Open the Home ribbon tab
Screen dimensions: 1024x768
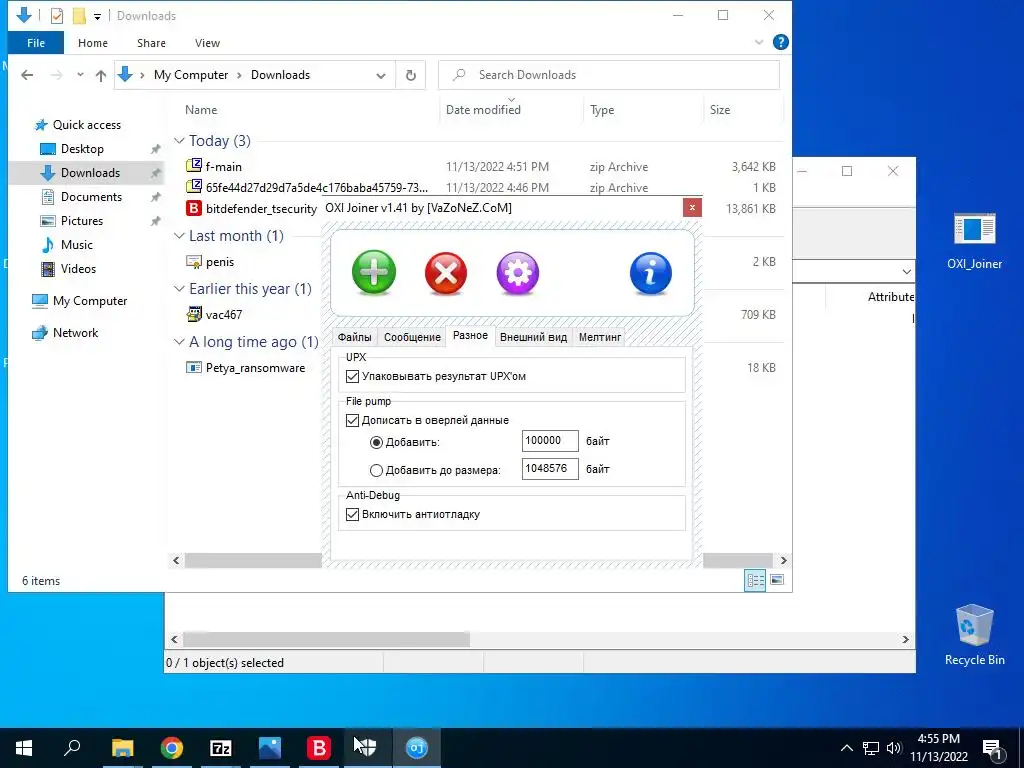pyautogui.click(x=93, y=43)
